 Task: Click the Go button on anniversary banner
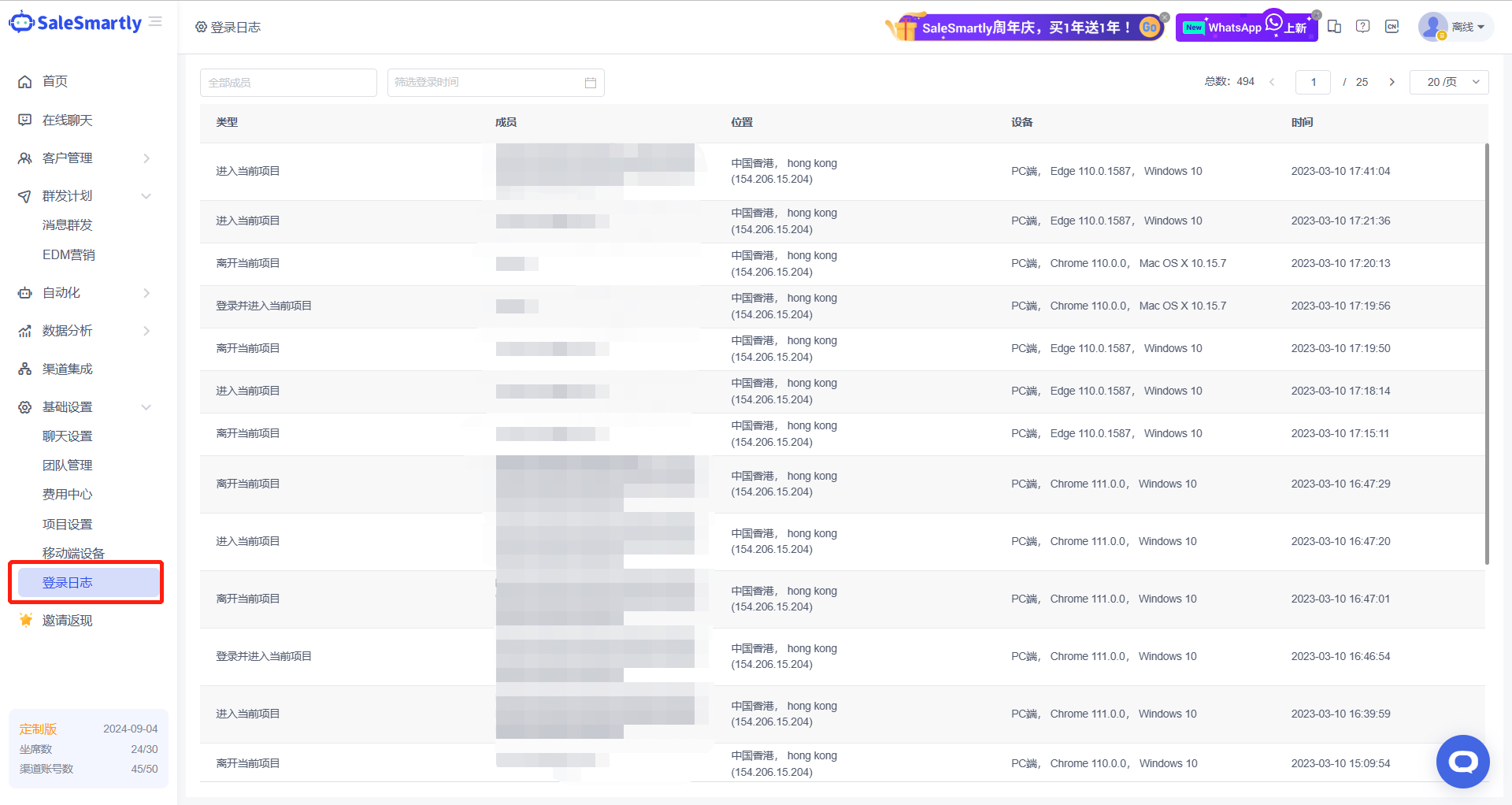tap(1149, 28)
